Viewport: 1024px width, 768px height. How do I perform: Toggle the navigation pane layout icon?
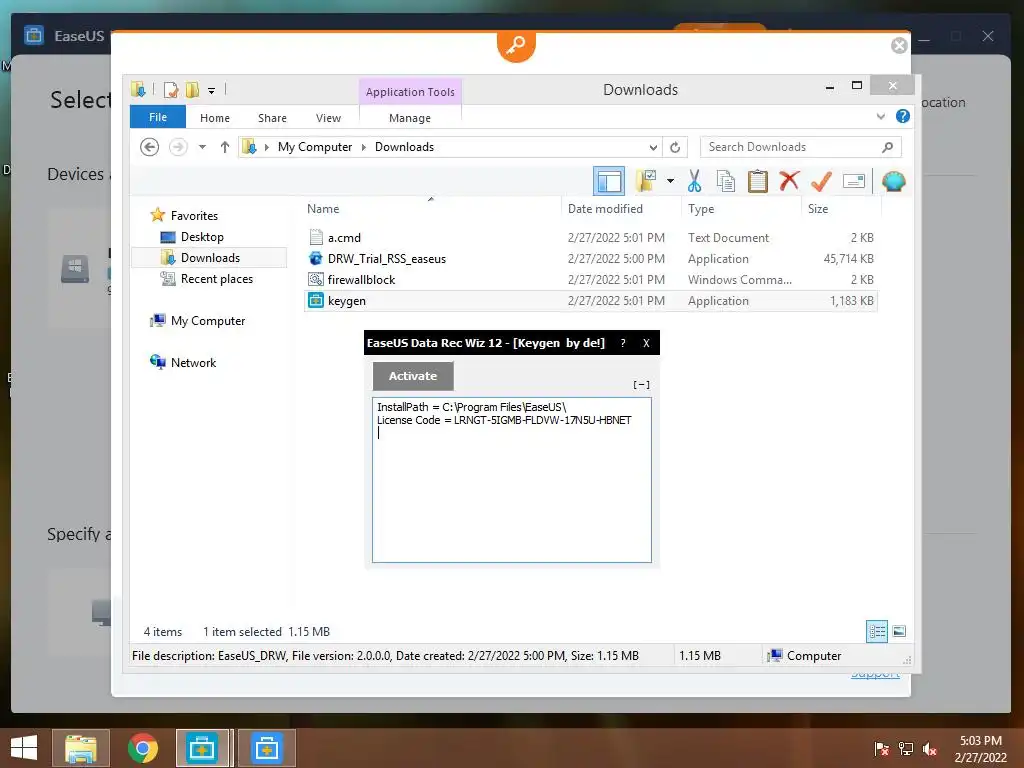click(x=609, y=181)
